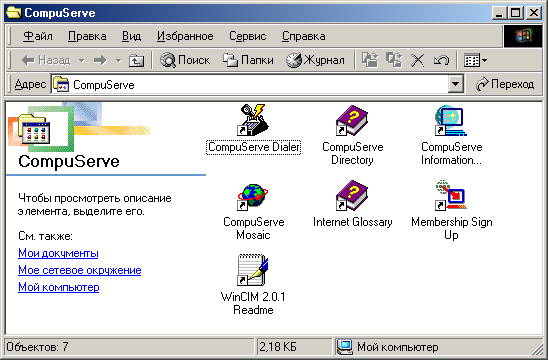Open the Мои документы link
This screenshot has width=548, height=360.
tap(58, 253)
